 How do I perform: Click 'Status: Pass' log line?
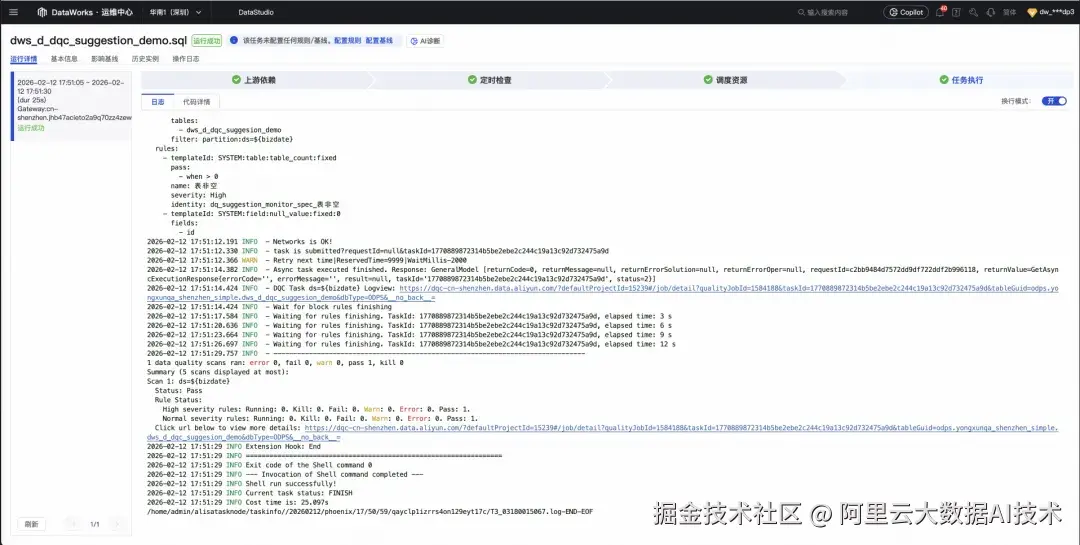[x=178, y=391]
